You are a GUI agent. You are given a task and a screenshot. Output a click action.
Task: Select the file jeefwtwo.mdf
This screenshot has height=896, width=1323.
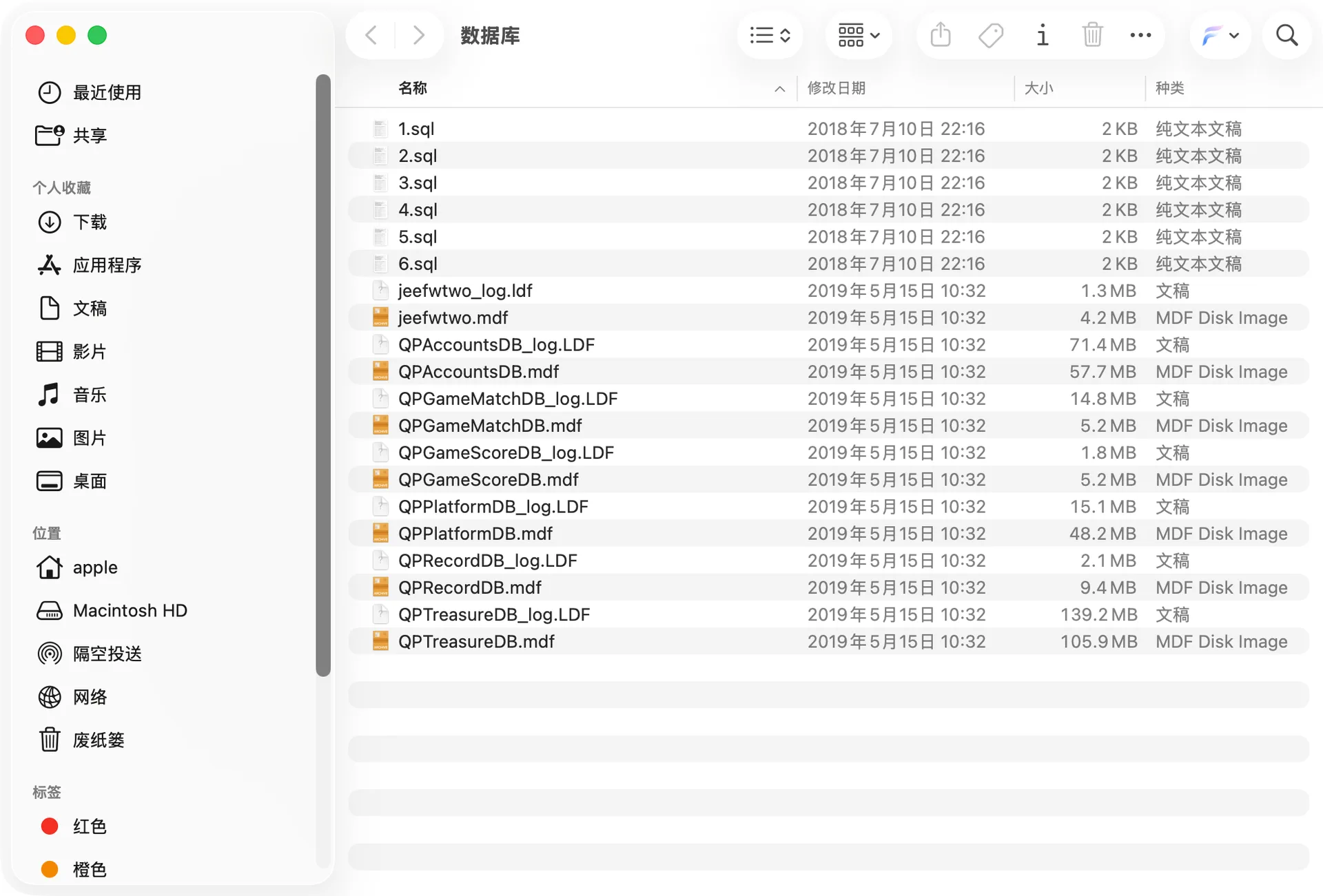pyautogui.click(x=828, y=317)
